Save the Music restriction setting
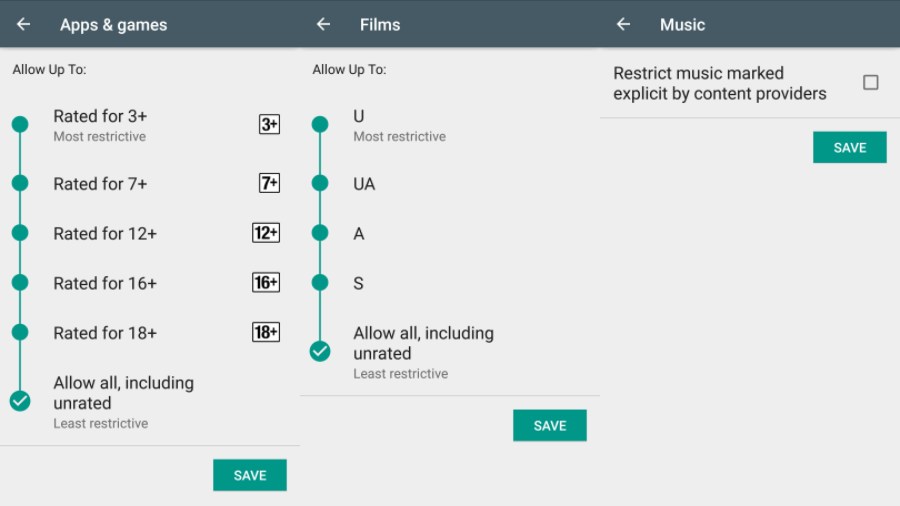Image resolution: width=900 pixels, height=506 pixels. coord(849,147)
